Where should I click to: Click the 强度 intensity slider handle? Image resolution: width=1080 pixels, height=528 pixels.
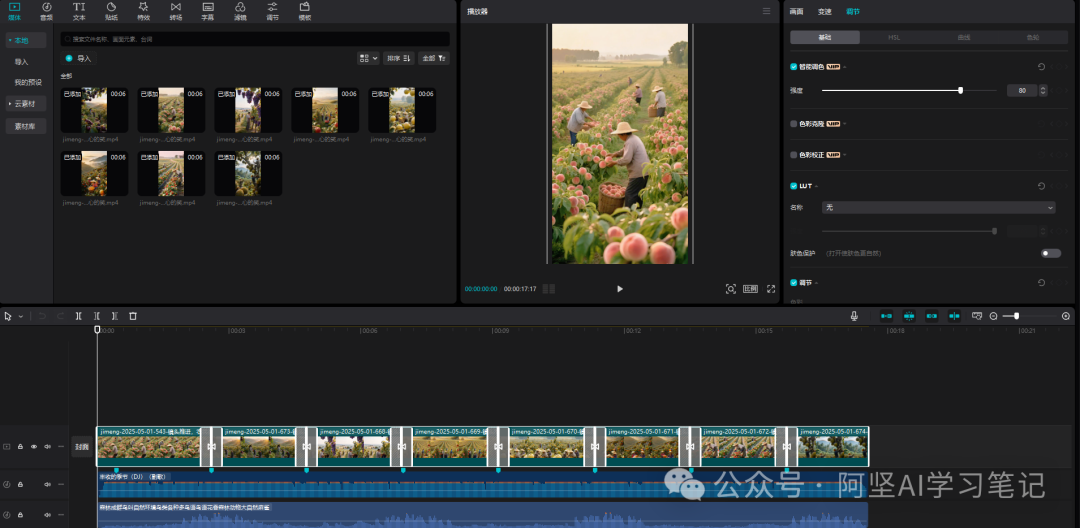coord(960,90)
